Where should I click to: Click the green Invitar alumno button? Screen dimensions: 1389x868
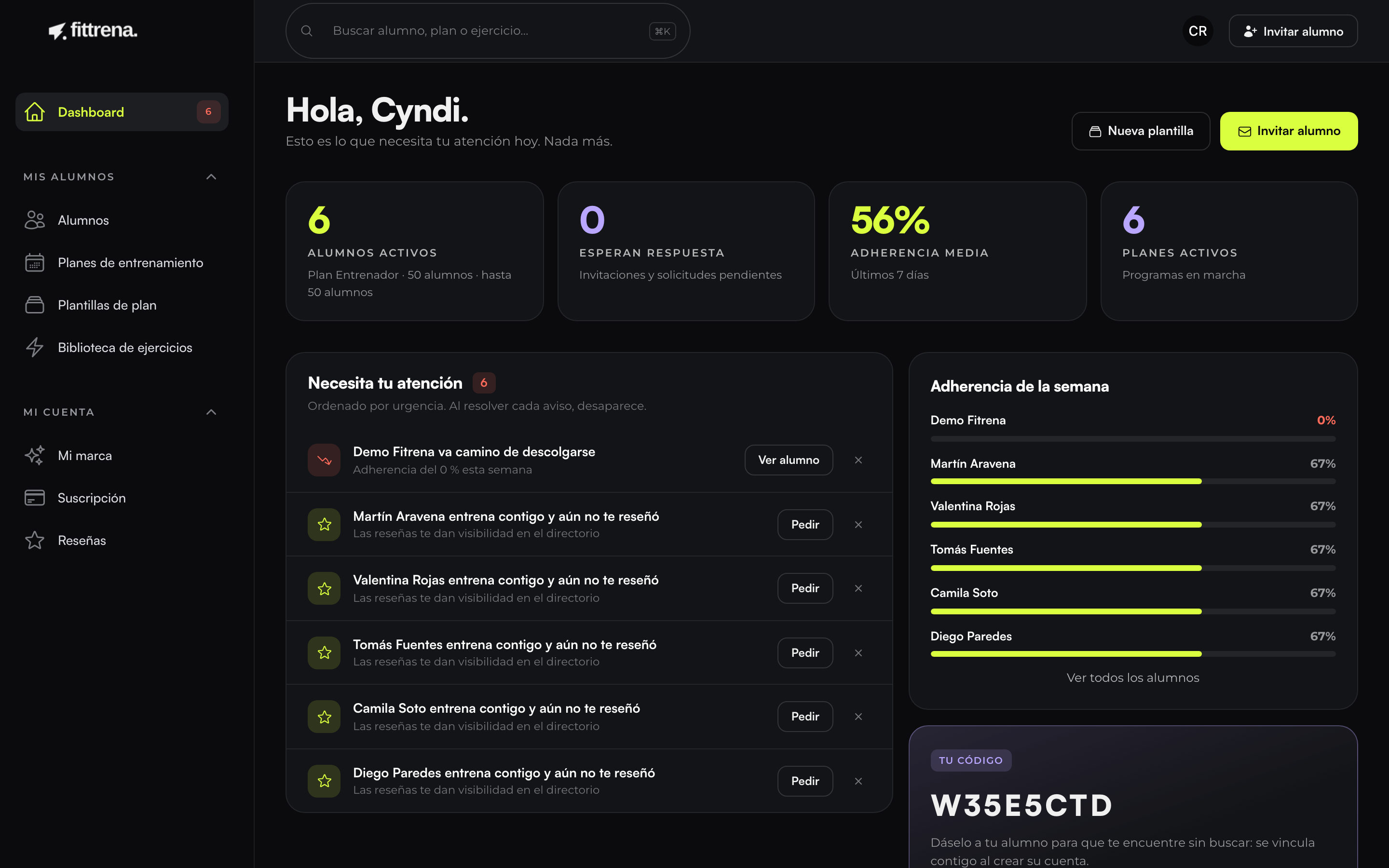pyautogui.click(x=1289, y=131)
